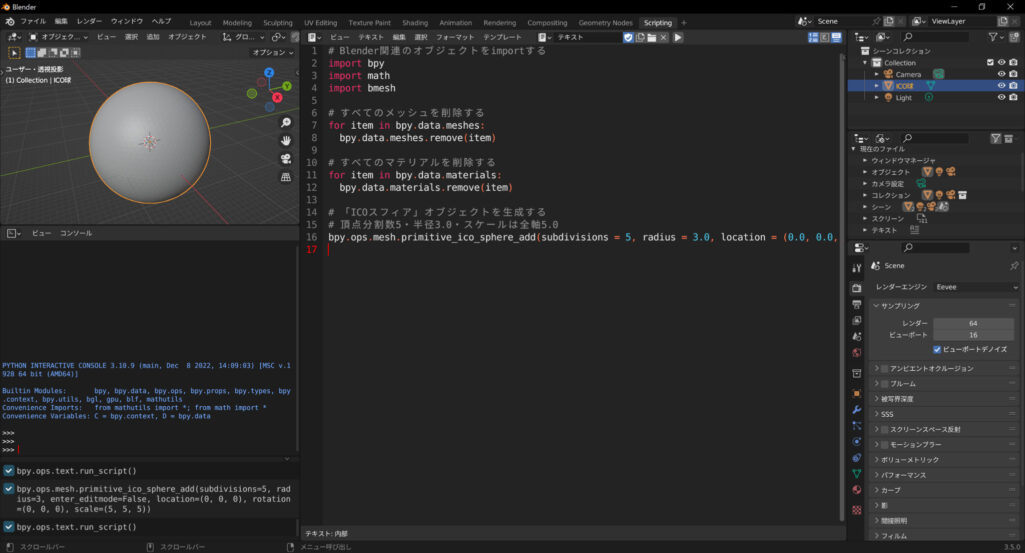Switch orthographic/perspective grid gizmo

point(286,177)
